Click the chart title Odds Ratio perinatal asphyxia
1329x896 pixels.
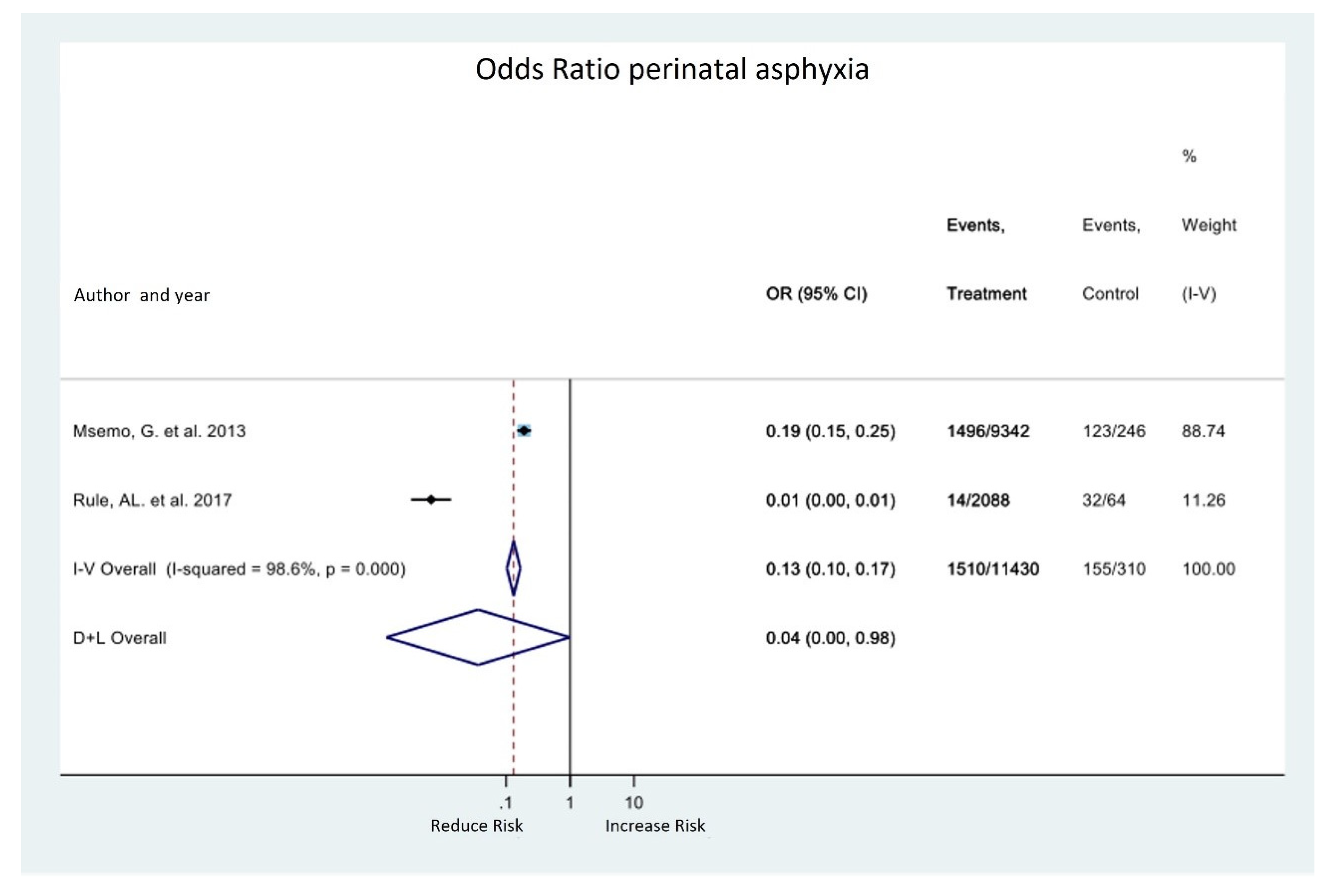[x=672, y=69]
